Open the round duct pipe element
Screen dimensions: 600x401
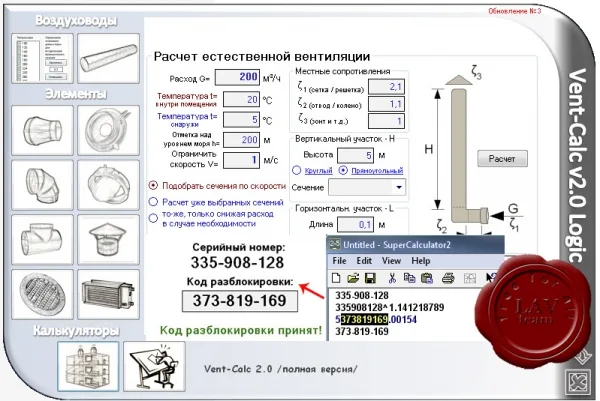click(109, 59)
